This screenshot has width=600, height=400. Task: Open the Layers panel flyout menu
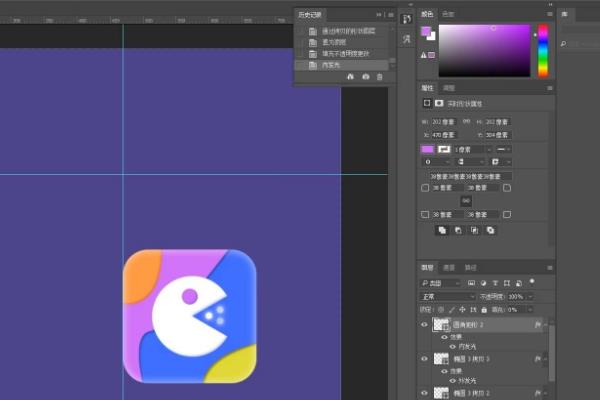(550, 268)
